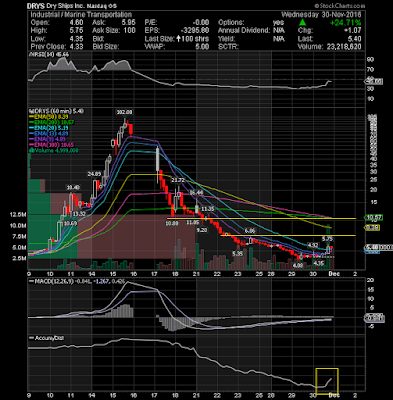393x400 pixels.
Task: Click the Ask Size value 100
Action: [x=129, y=30]
